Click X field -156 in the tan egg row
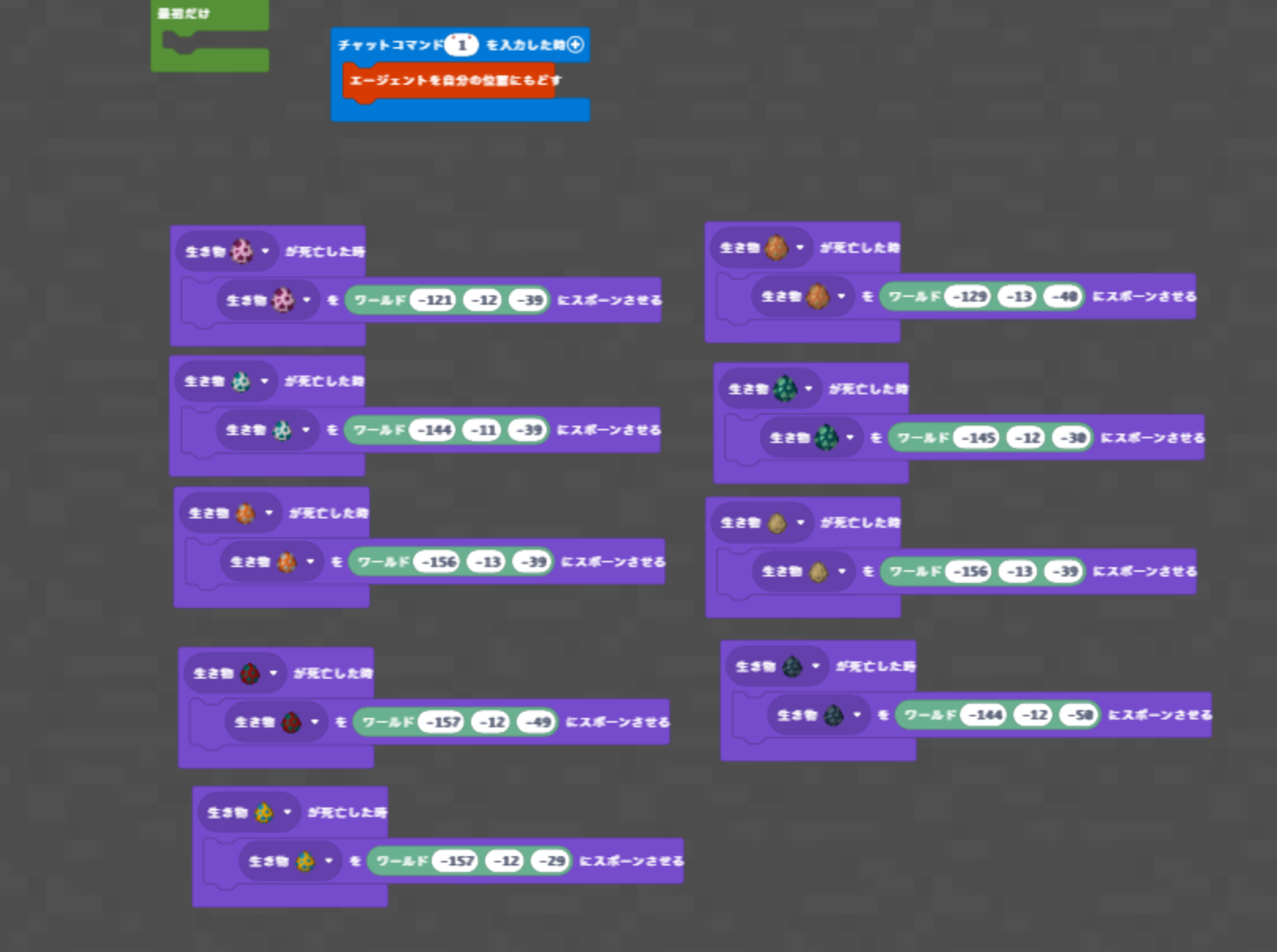The width and height of the screenshot is (1277, 952). click(x=970, y=572)
